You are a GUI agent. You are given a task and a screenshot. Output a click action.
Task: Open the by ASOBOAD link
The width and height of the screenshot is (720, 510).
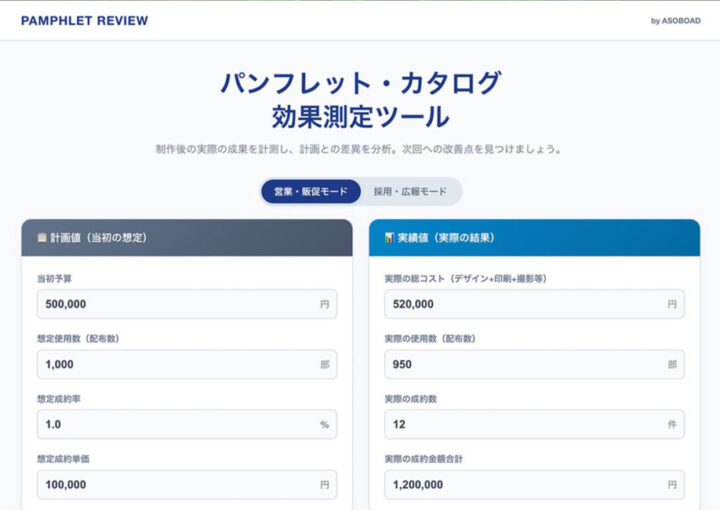(675, 21)
